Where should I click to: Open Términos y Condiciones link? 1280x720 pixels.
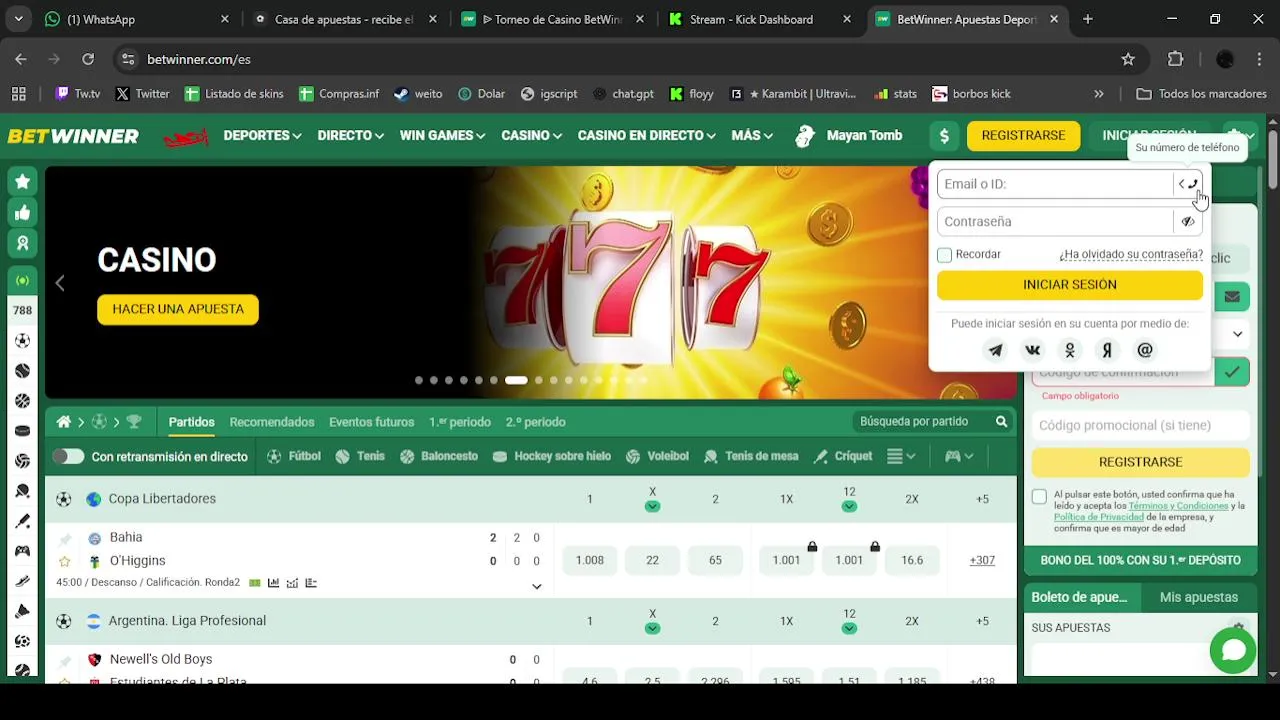(1178, 506)
